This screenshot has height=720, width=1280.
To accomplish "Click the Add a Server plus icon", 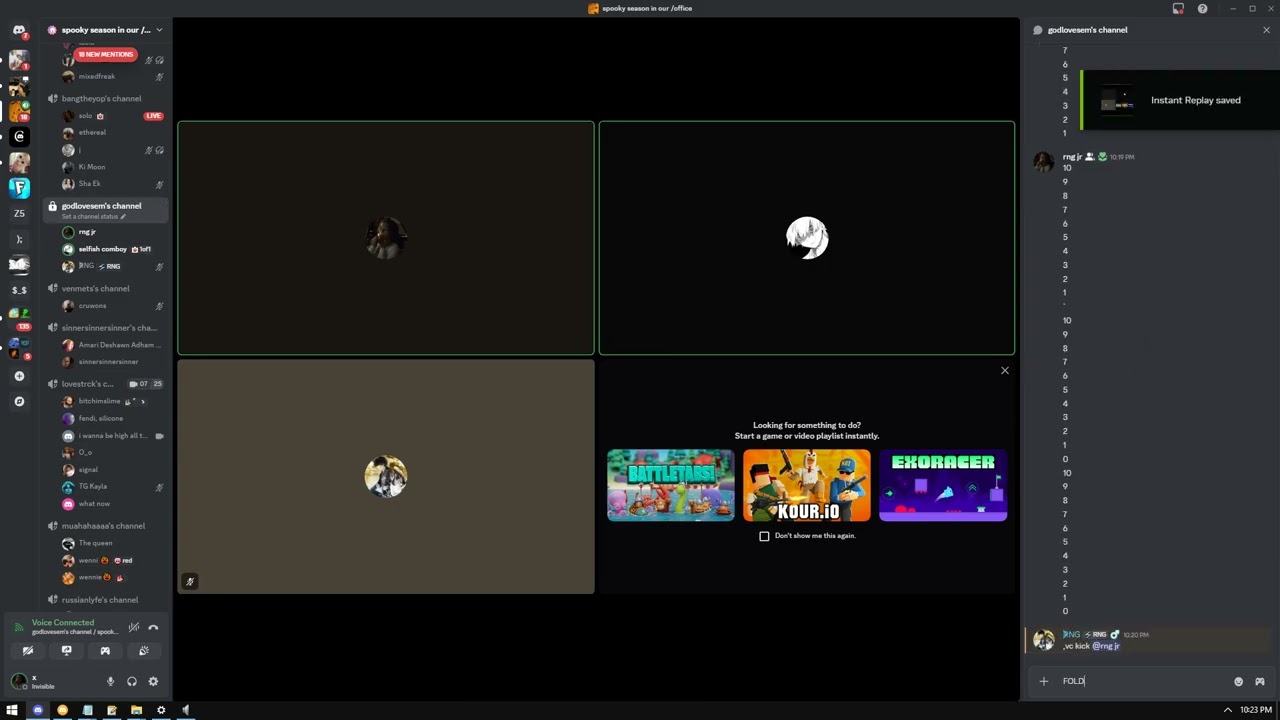I will point(19,376).
